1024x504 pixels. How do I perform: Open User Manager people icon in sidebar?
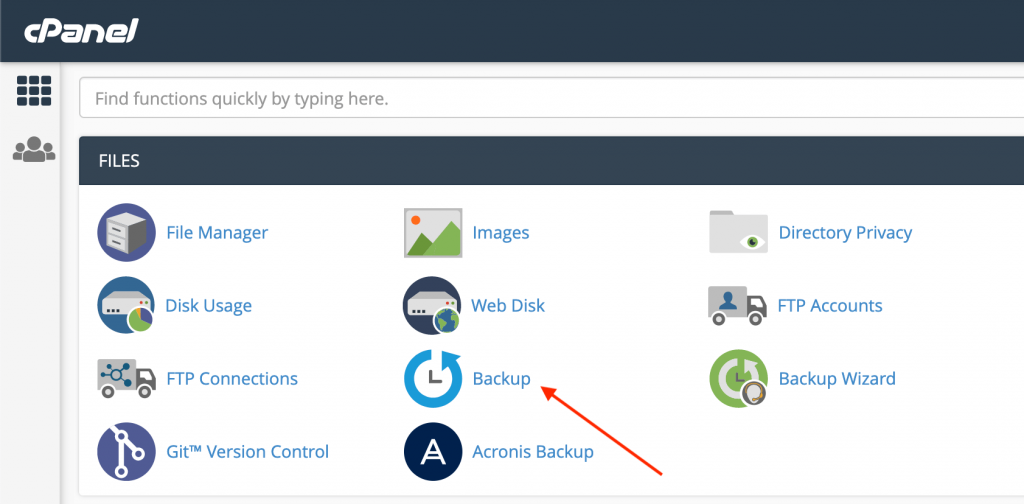click(x=34, y=149)
